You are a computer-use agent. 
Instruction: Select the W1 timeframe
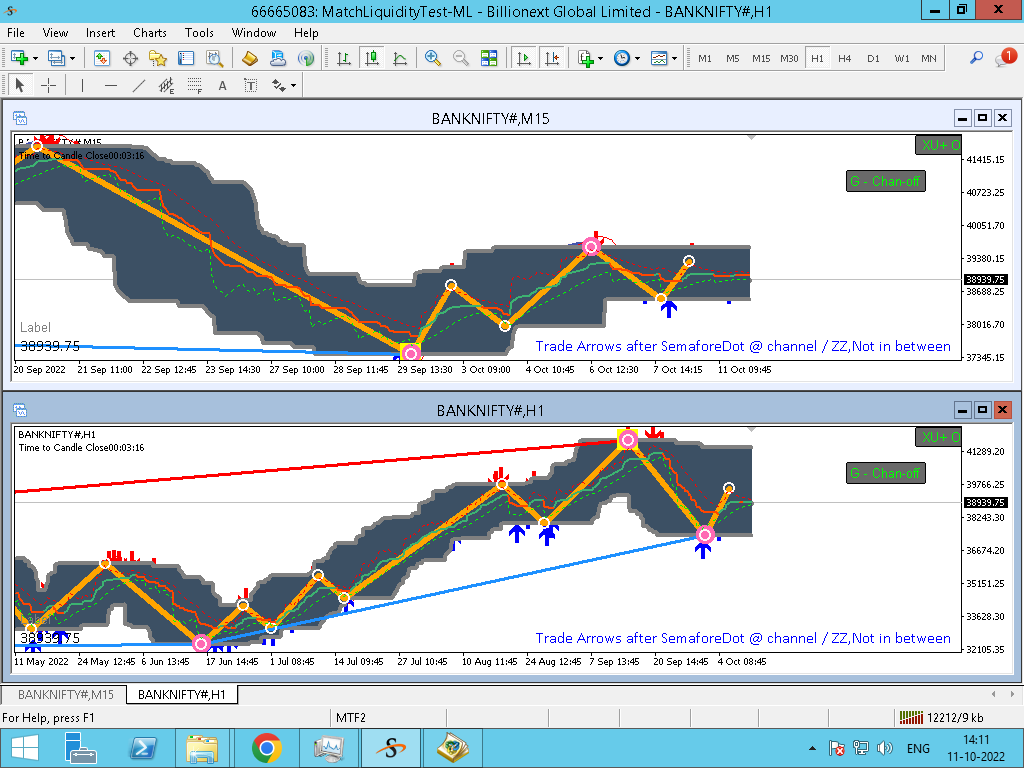click(x=902, y=58)
